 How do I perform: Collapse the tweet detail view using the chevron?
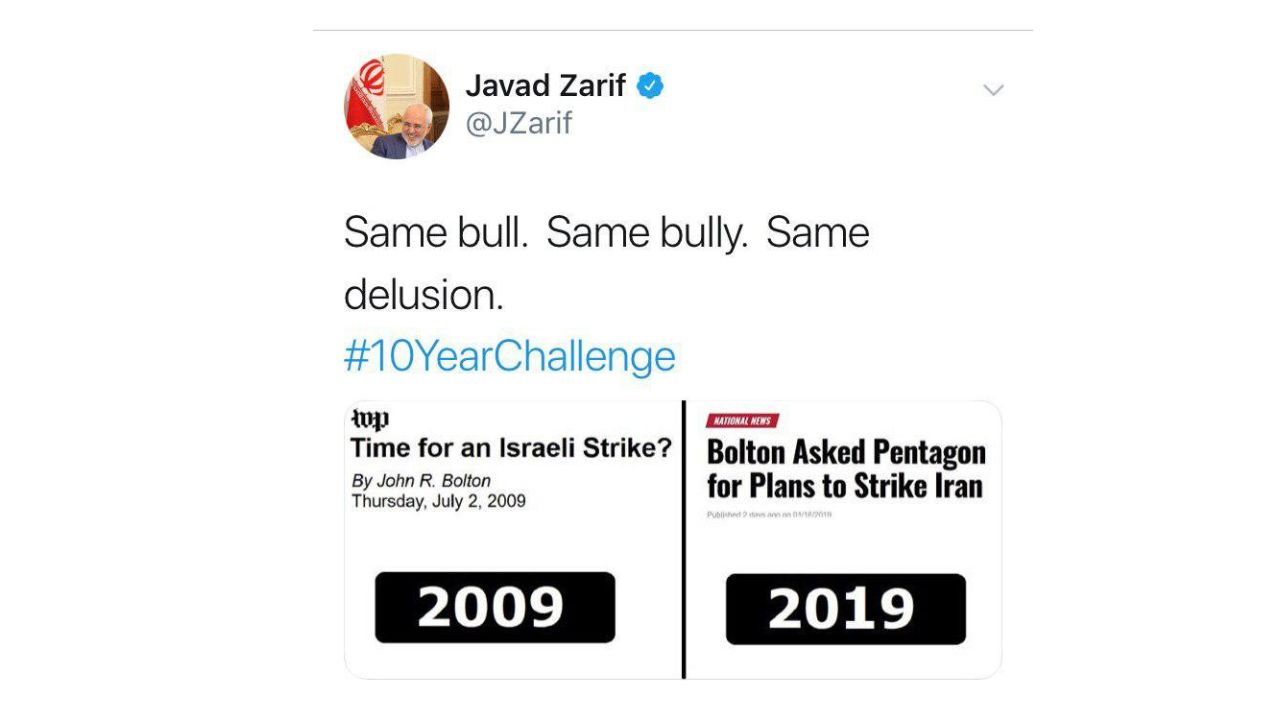(993, 90)
